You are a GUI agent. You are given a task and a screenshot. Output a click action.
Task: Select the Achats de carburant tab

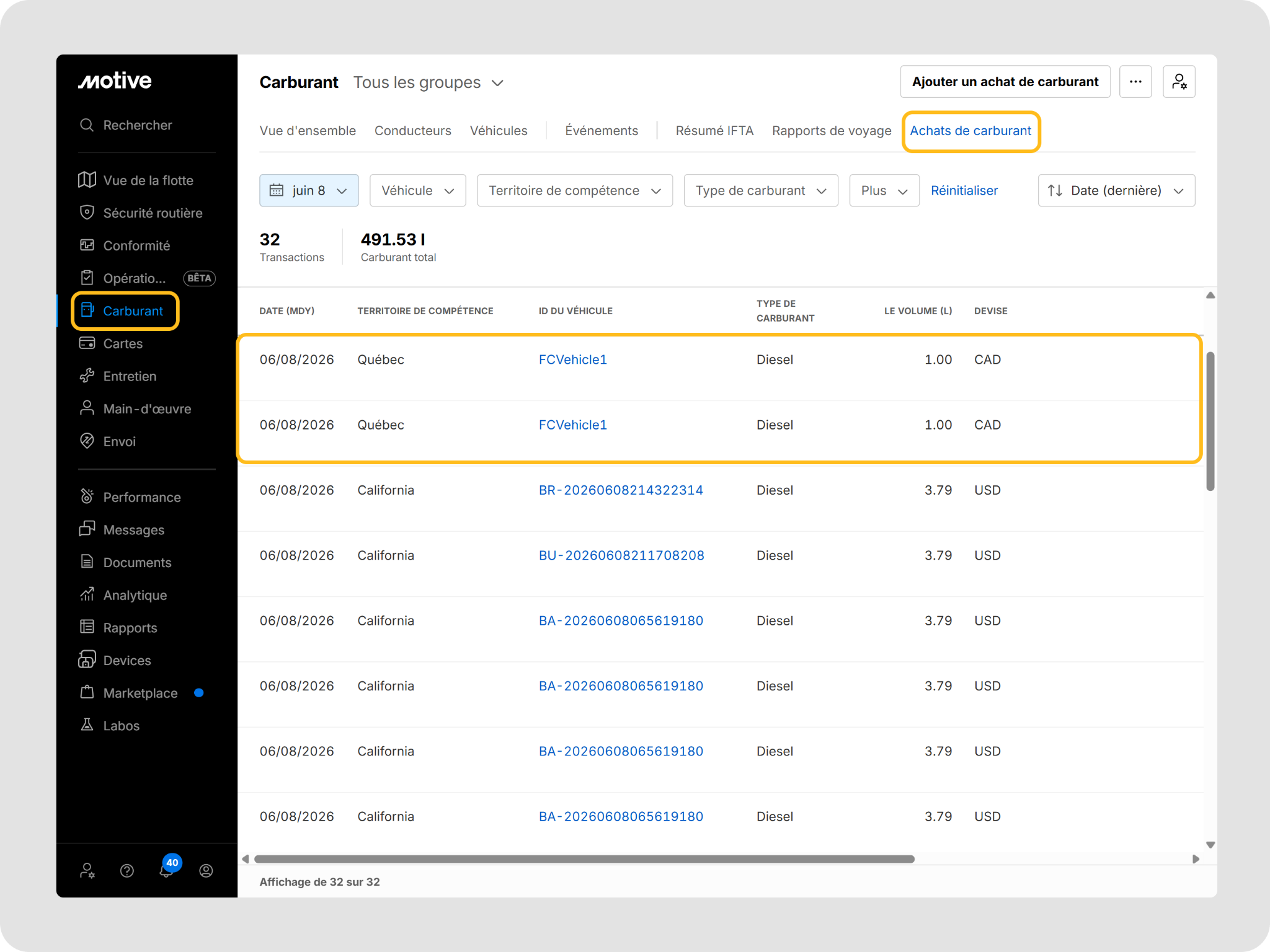970,131
